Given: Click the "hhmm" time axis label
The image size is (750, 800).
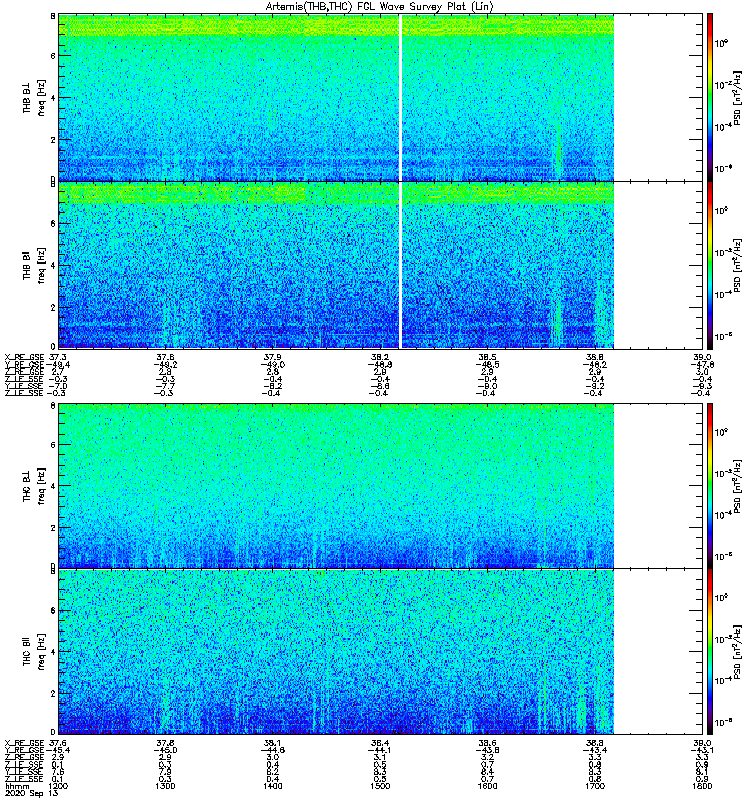Looking at the screenshot, I should click(17, 786).
